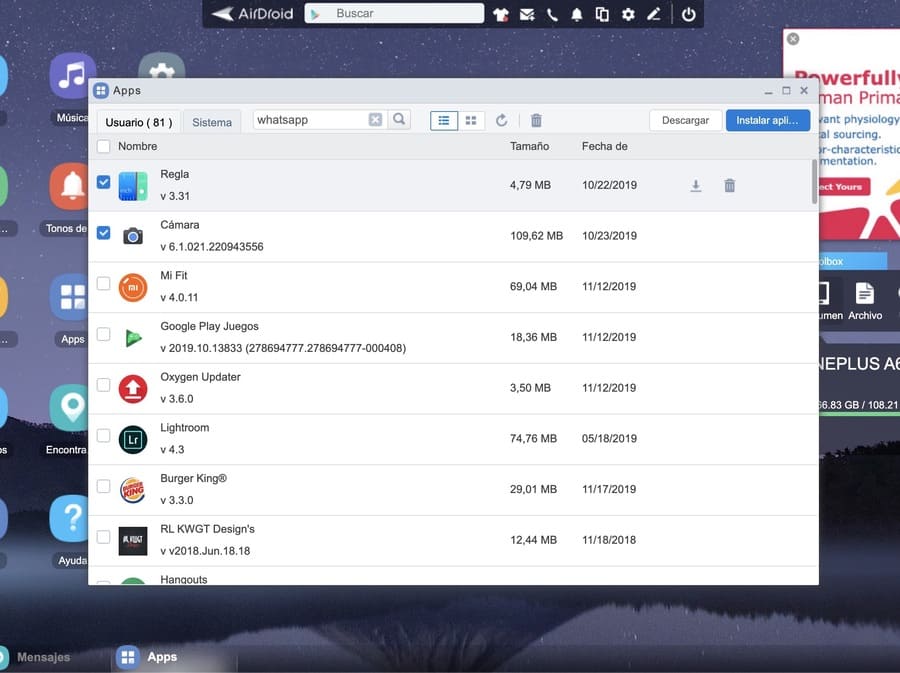This screenshot has width=900, height=673.
Task: Open the Archivo toolbox icon
Action: click(x=865, y=301)
